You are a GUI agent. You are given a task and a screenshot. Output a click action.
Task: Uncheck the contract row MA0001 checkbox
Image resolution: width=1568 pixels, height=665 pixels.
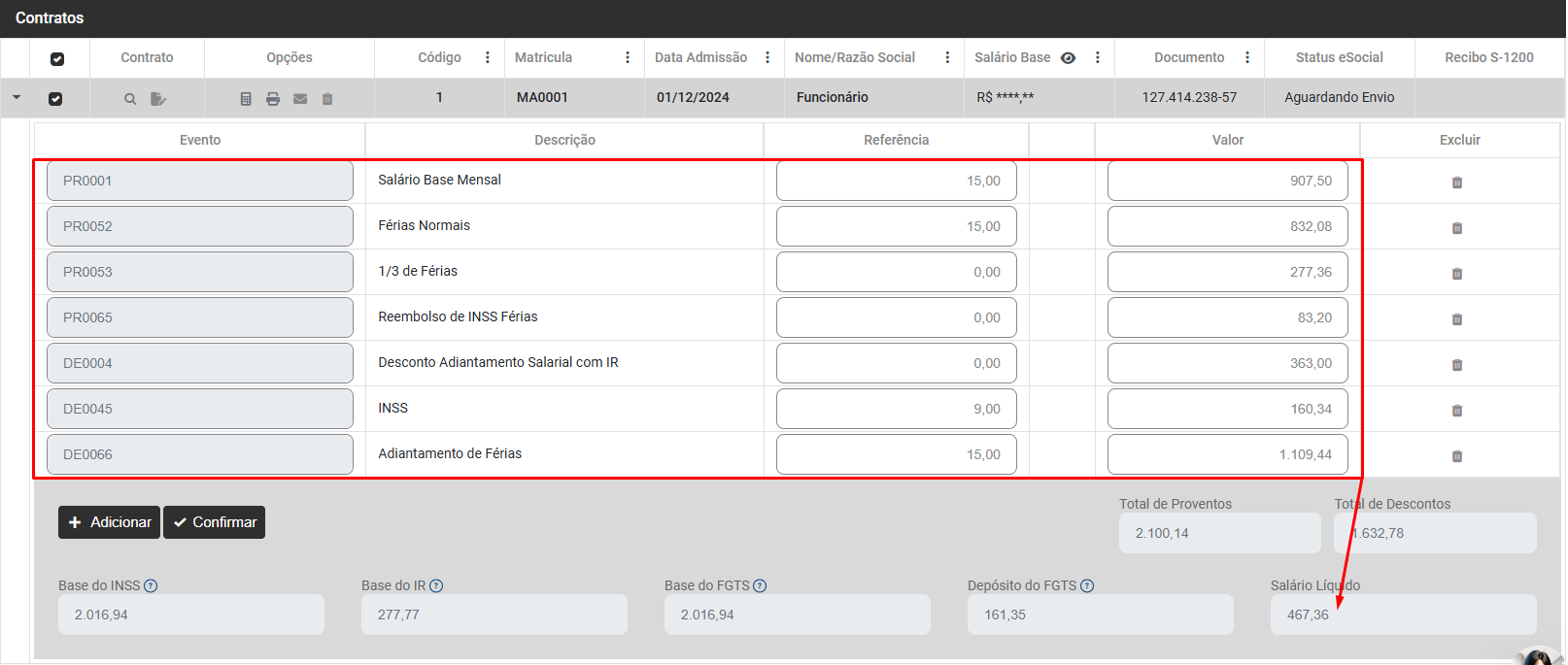(x=55, y=99)
